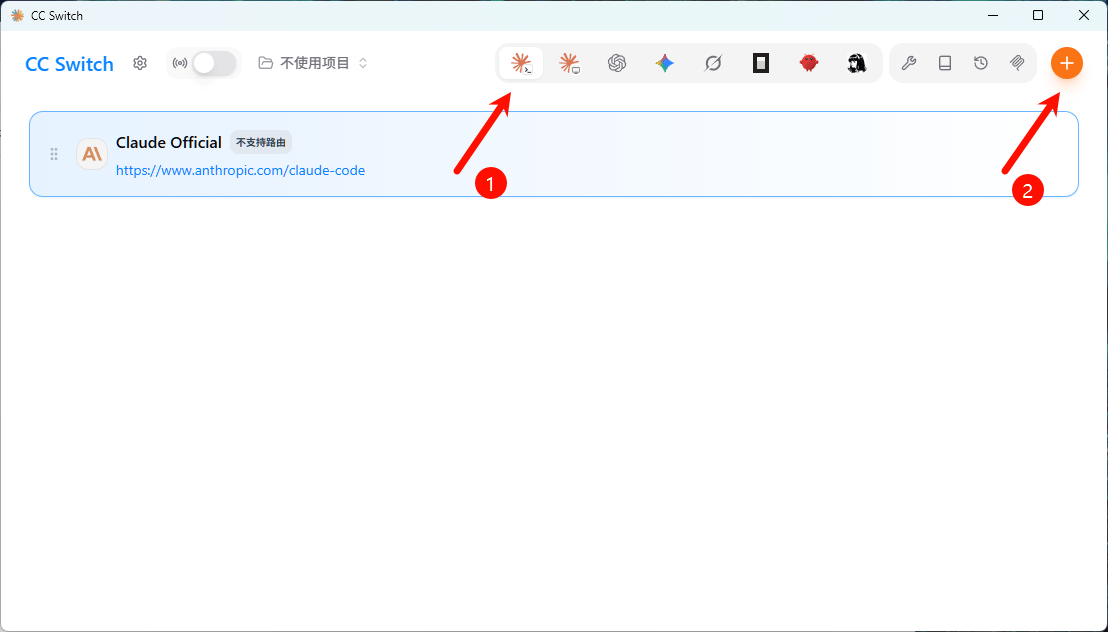Select the crossed-circle app icon
This screenshot has height=632, width=1108.
713,64
